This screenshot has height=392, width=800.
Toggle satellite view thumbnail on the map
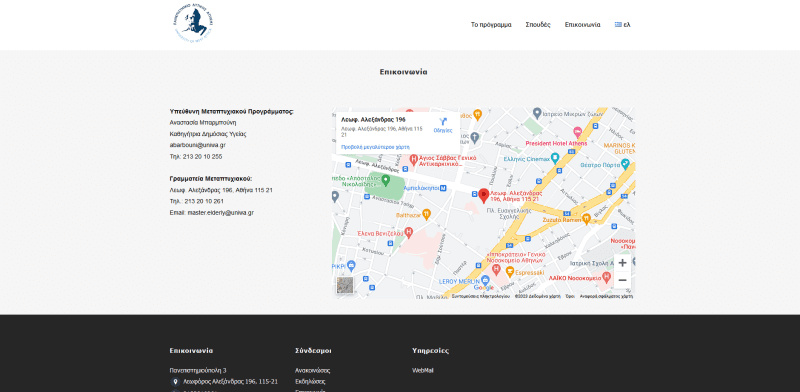(345, 285)
